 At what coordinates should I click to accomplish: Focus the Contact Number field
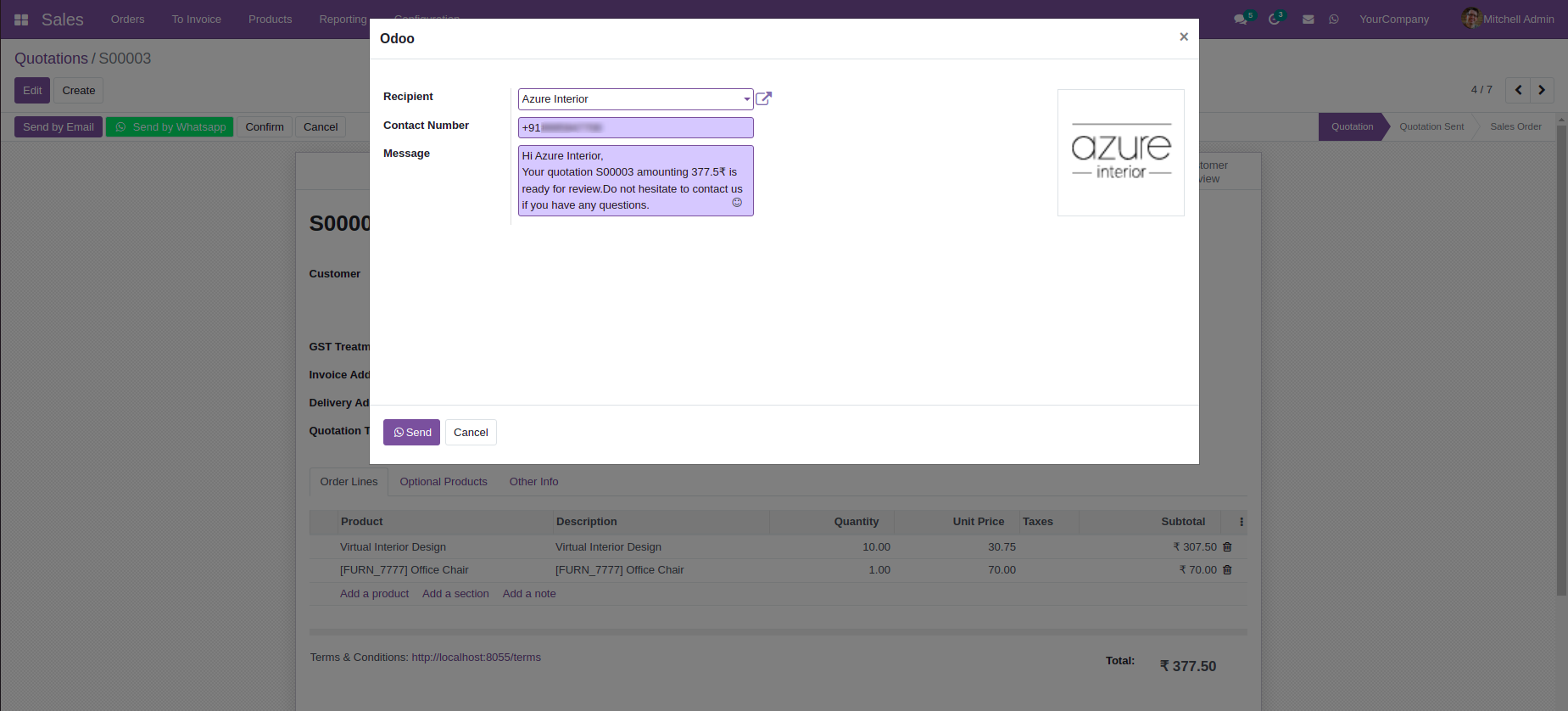(x=635, y=127)
